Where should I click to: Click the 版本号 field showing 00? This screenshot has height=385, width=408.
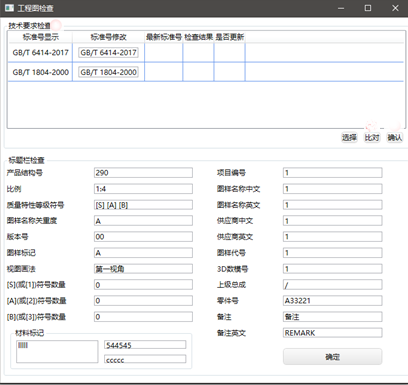[143, 237]
